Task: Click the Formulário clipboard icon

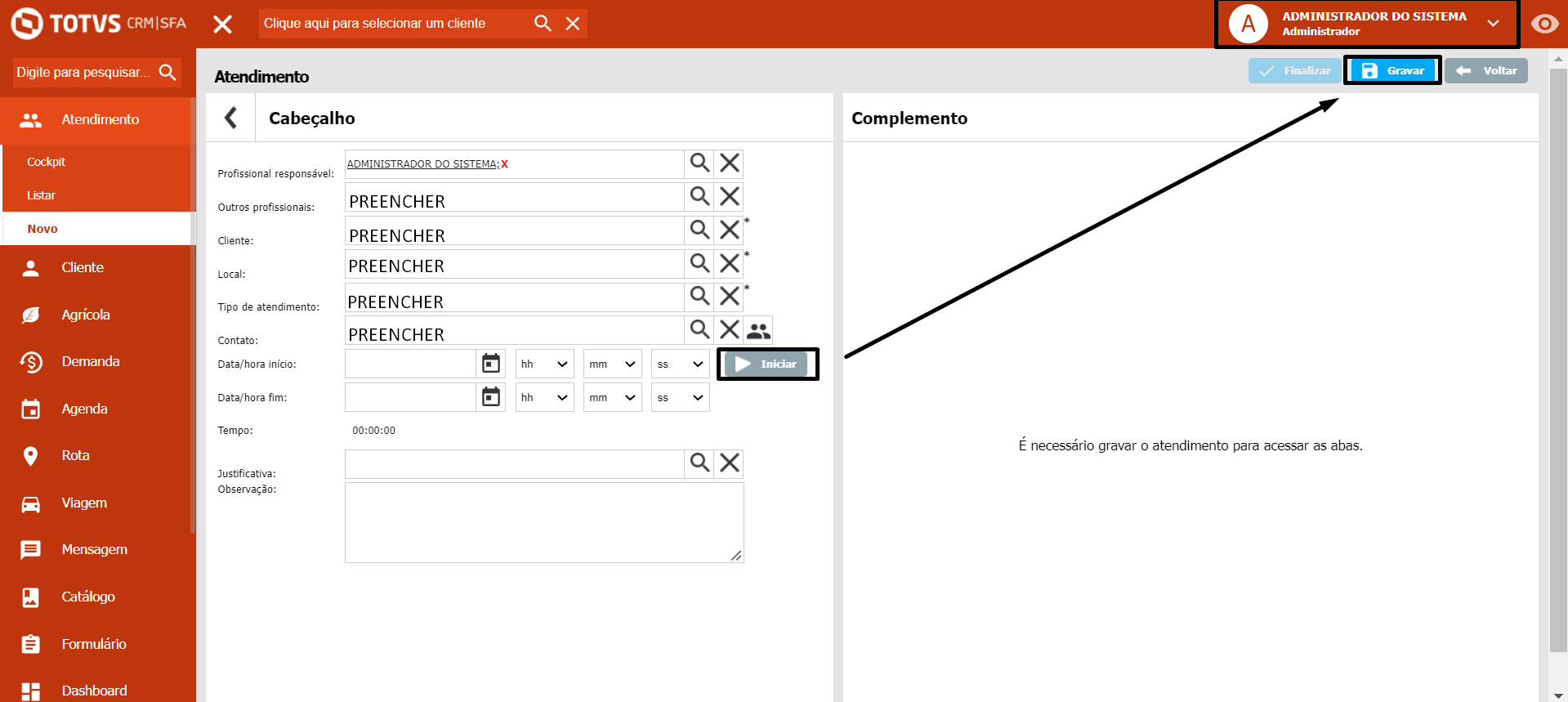Action: tap(31, 644)
